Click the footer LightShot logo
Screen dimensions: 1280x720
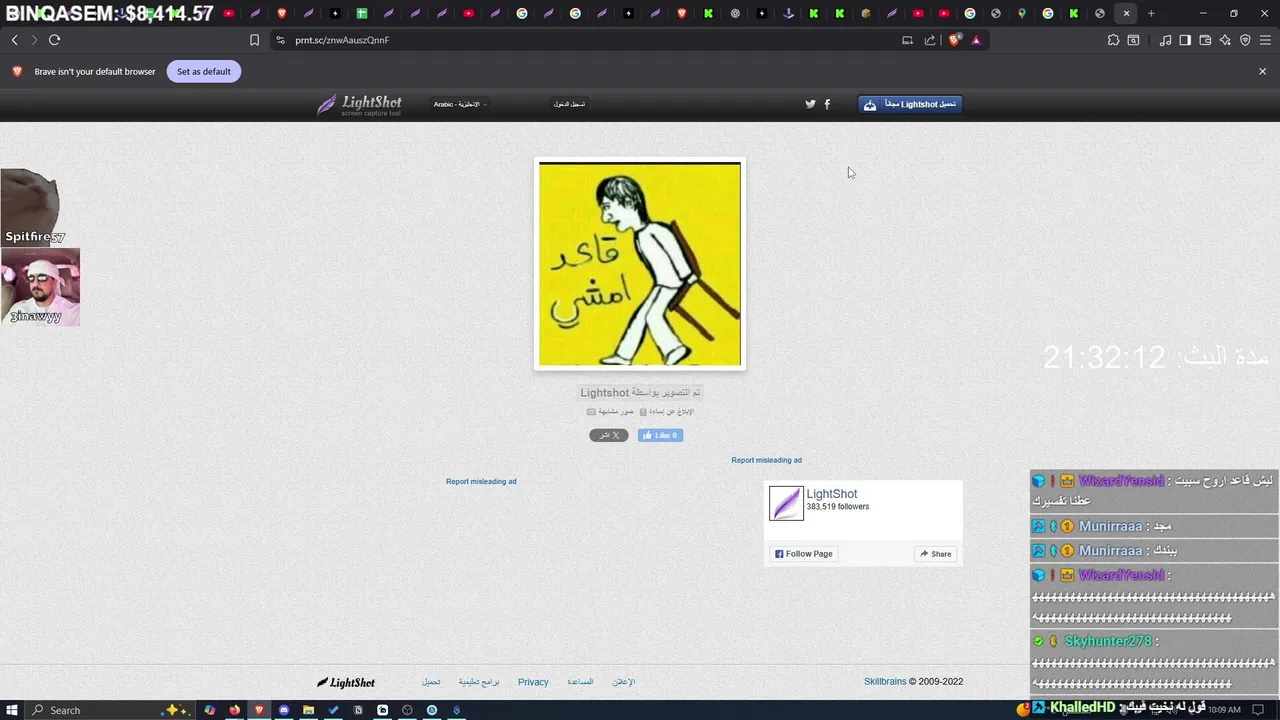[x=346, y=682]
